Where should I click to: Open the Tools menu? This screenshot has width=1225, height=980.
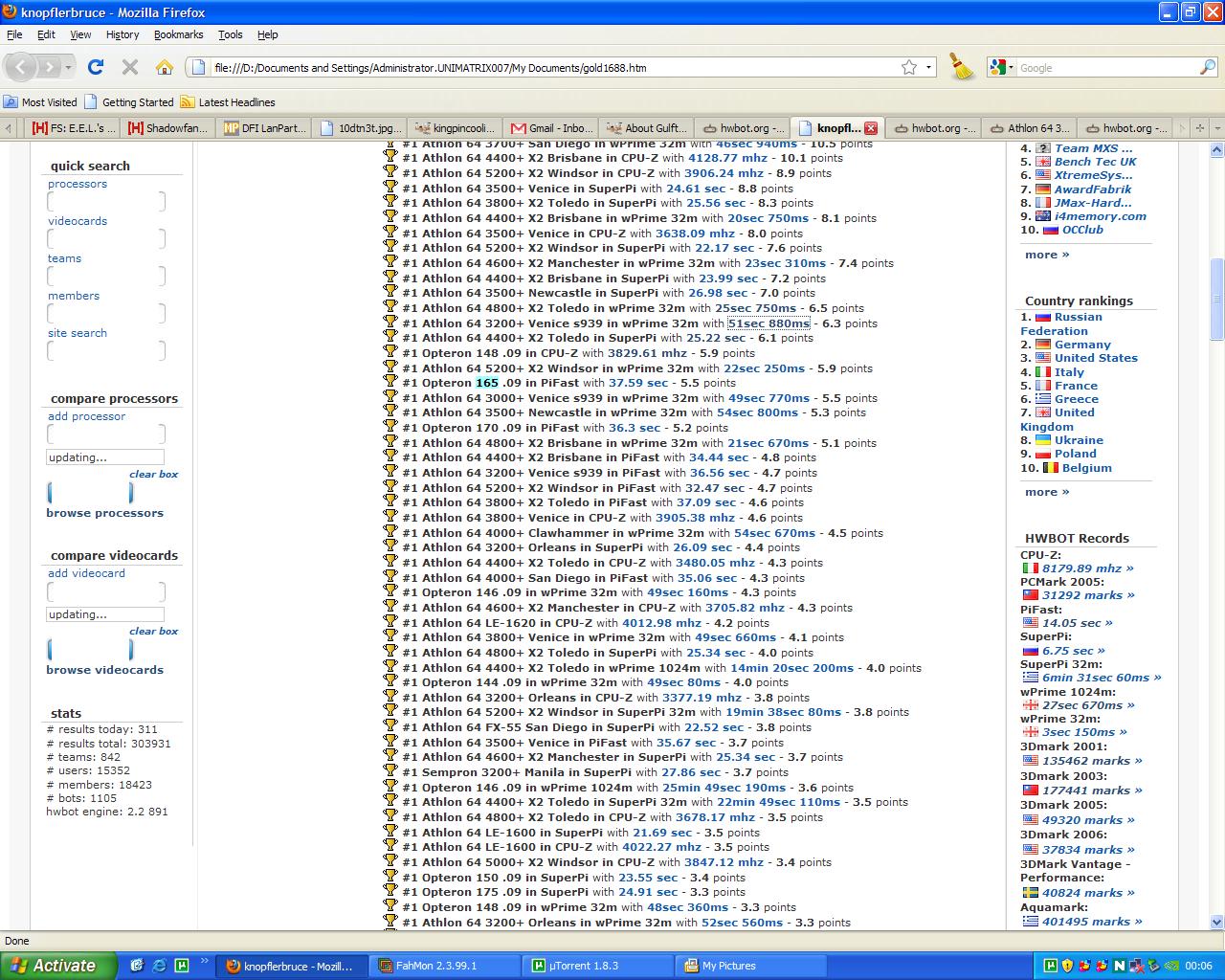coord(230,34)
